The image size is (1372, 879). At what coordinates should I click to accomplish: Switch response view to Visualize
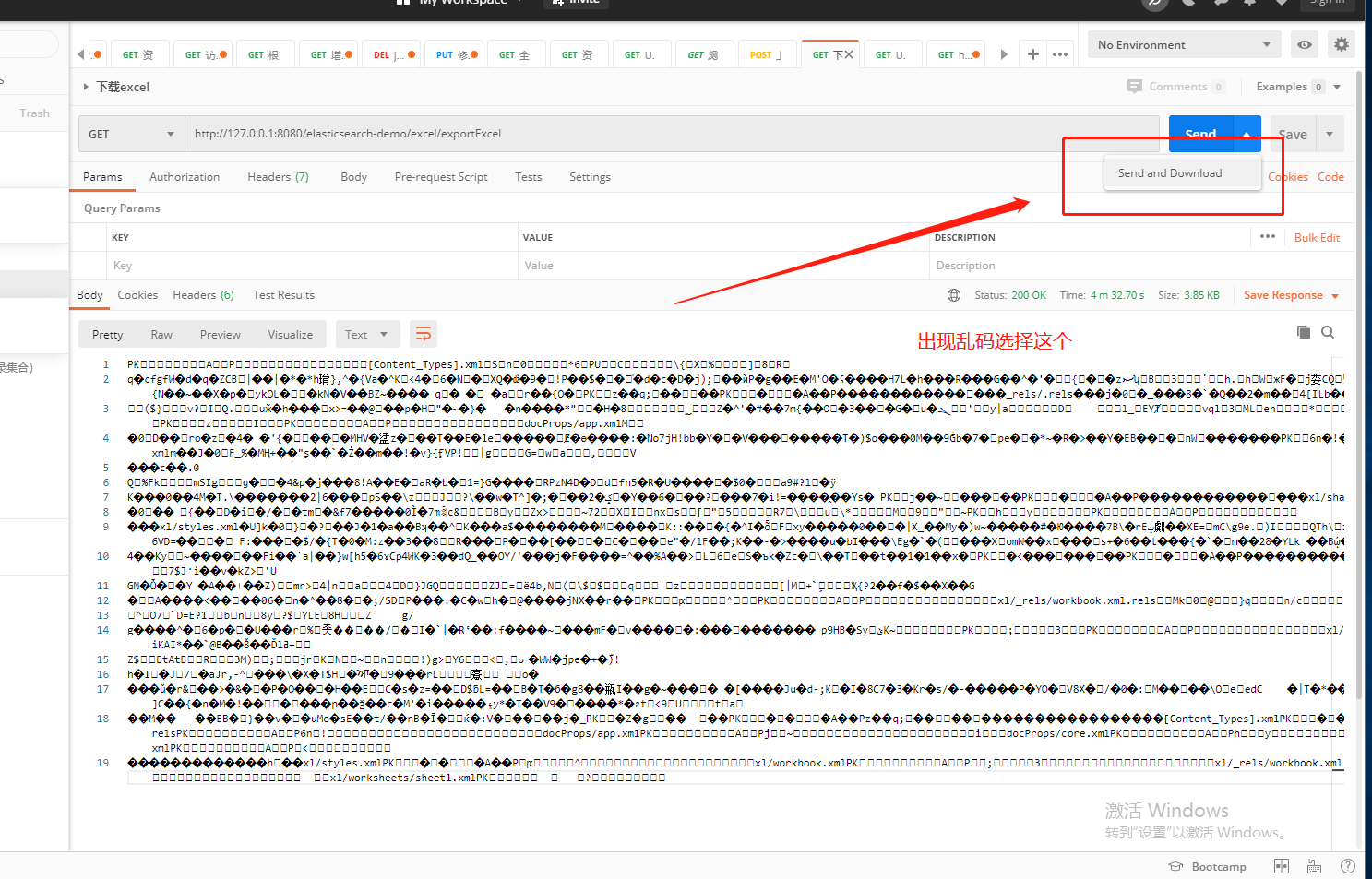[290, 334]
